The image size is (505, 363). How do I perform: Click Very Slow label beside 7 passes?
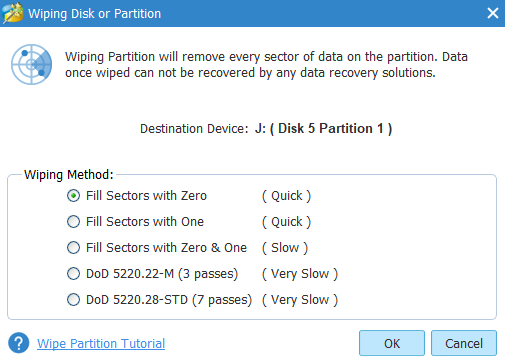(x=300, y=300)
